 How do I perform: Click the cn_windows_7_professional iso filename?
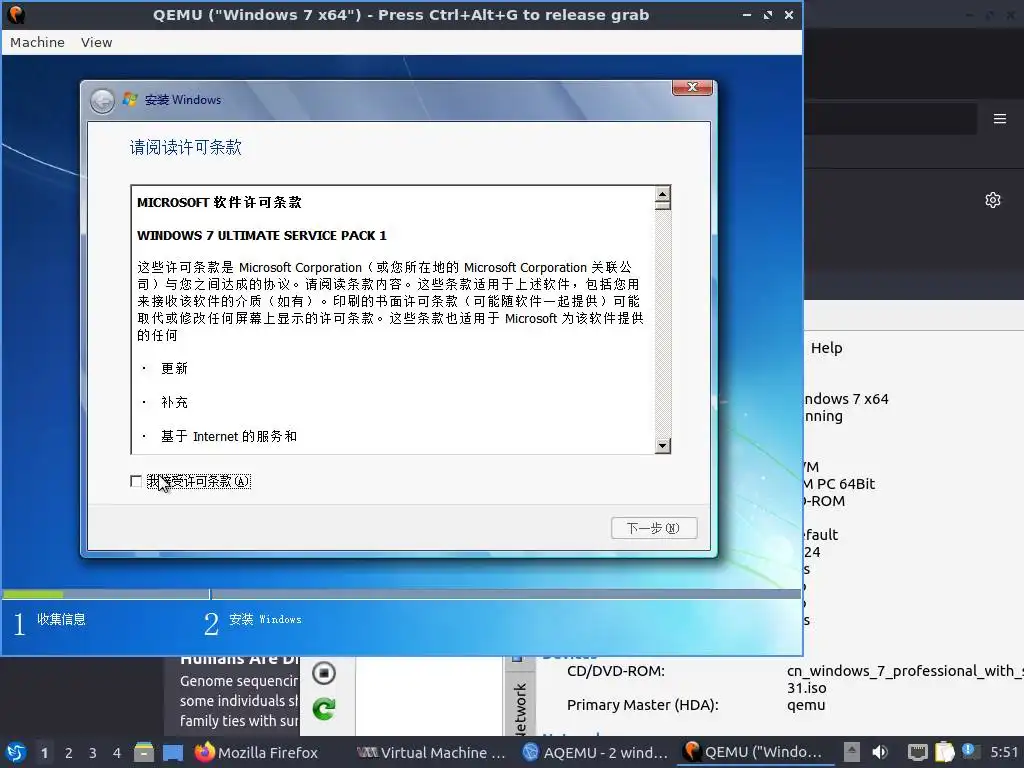(904, 679)
